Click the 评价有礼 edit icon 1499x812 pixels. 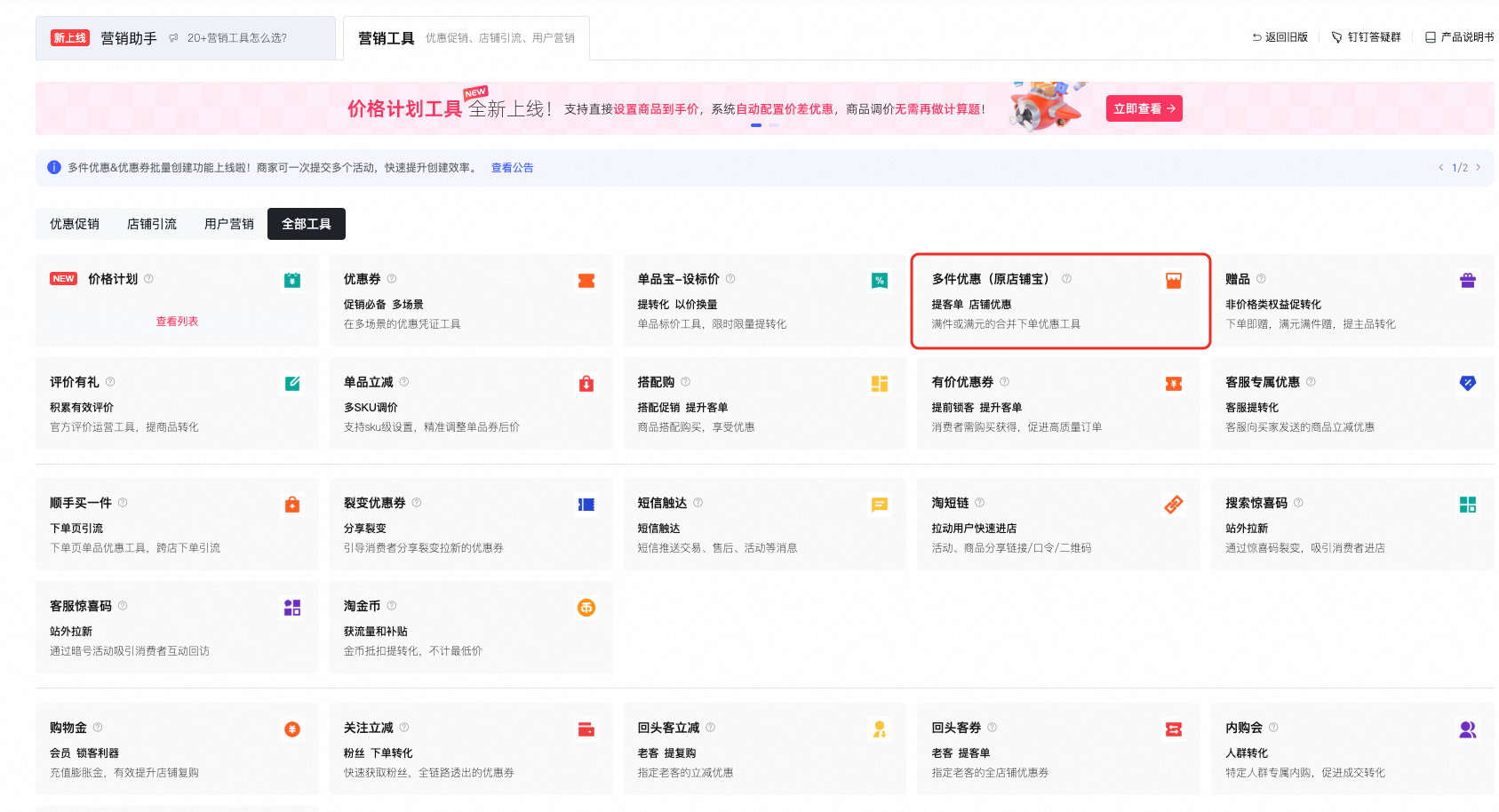click(x=292, y=384)
